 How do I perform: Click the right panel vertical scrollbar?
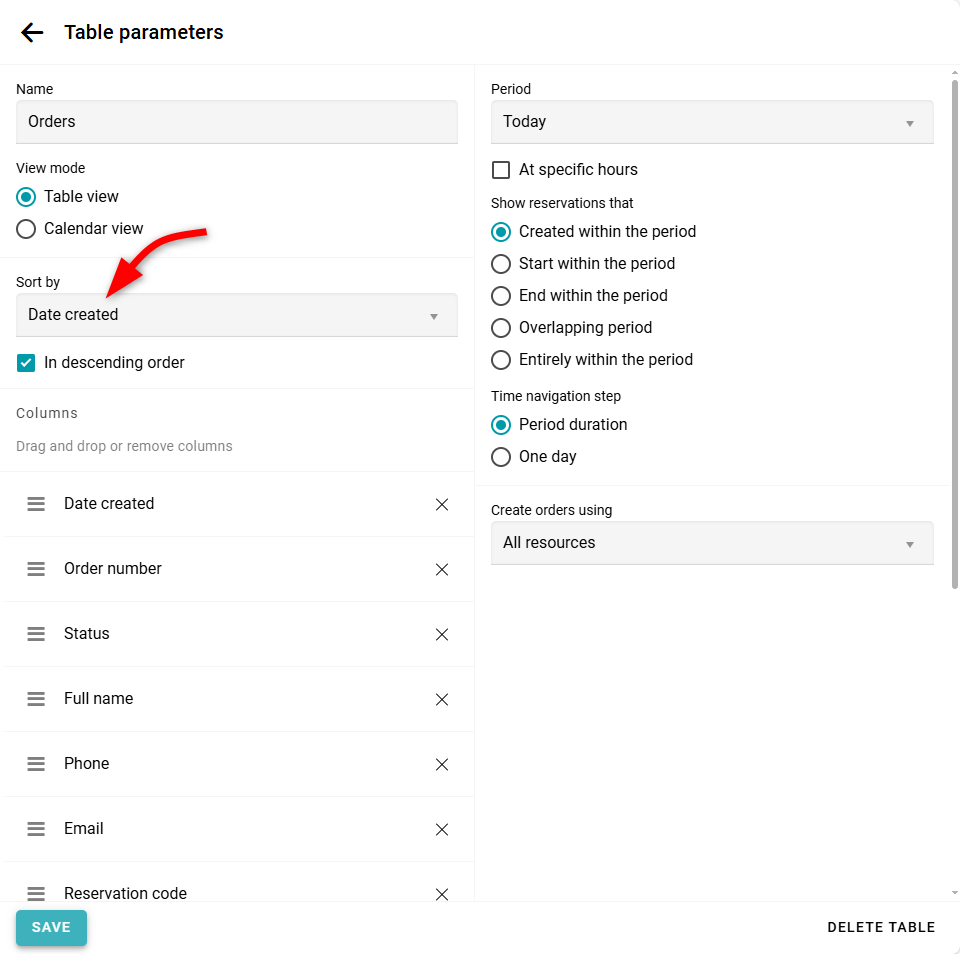coord(954,330)
